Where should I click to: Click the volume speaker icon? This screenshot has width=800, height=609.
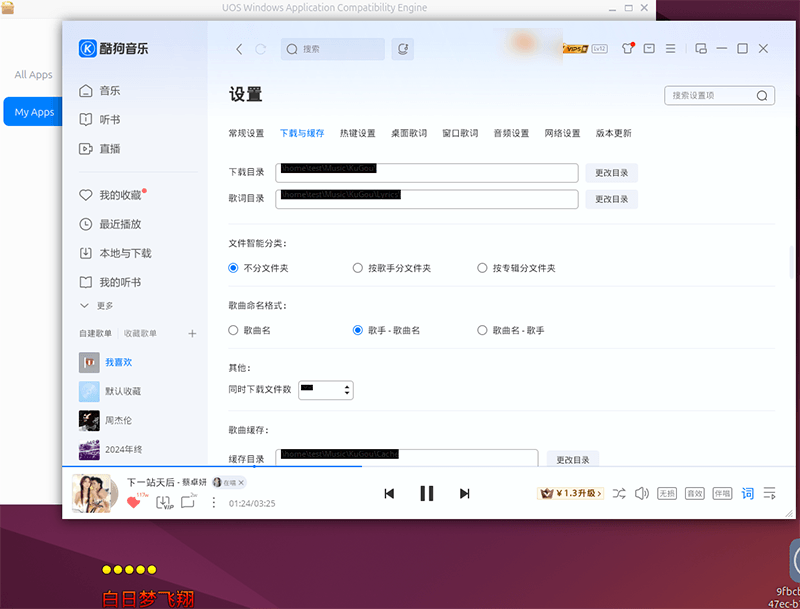click(x=642, y=493)
